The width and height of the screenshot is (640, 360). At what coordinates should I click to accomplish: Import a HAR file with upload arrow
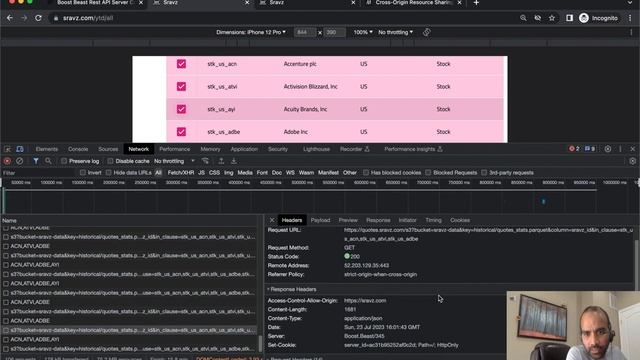tap(221, 161)
